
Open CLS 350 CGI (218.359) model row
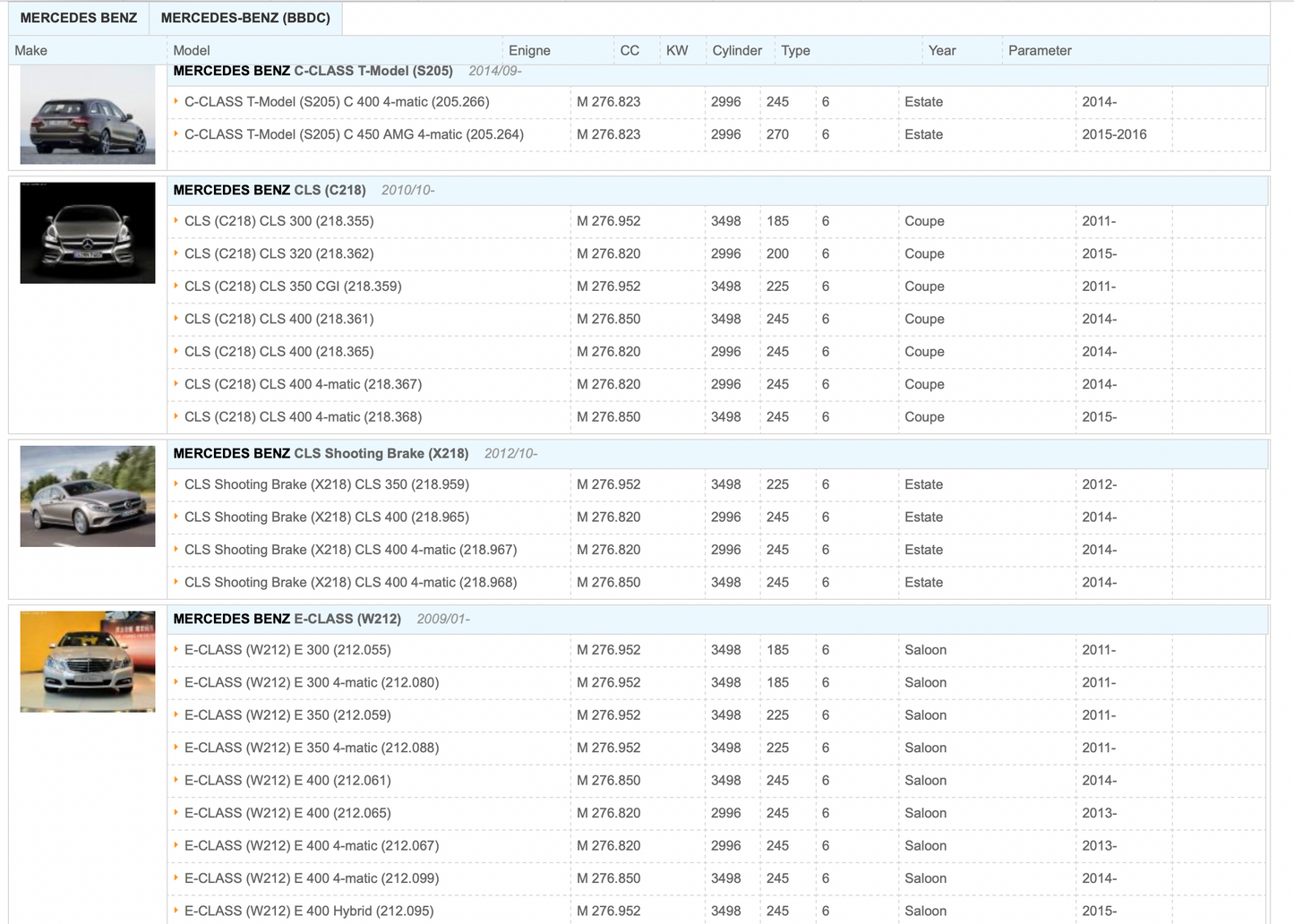[x=293, y=287]
